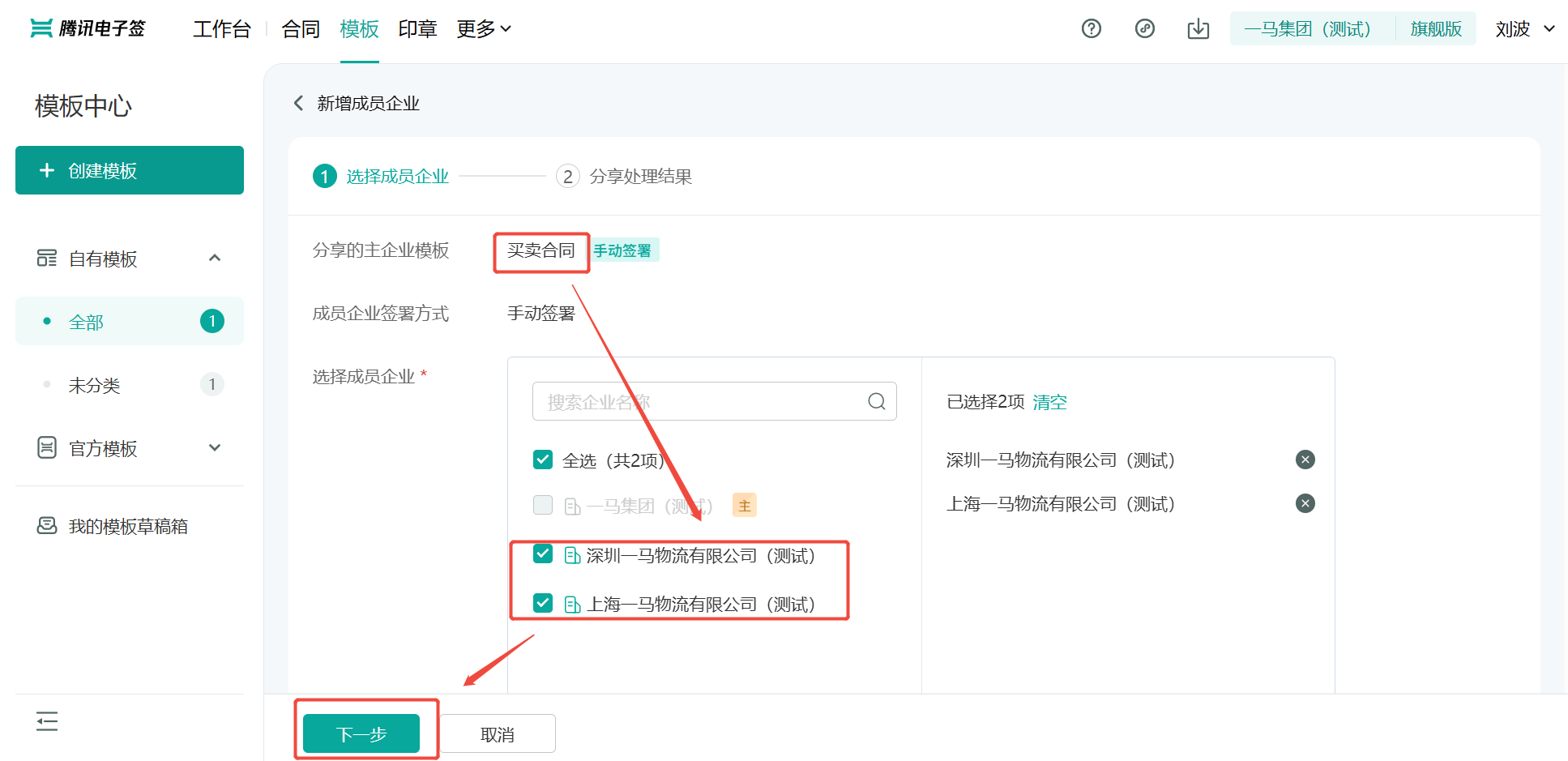Viewport: 1568px width, 761px height.
Task: Select the 模板 tab
Action: pyautogui.click(x=360, y=29)
